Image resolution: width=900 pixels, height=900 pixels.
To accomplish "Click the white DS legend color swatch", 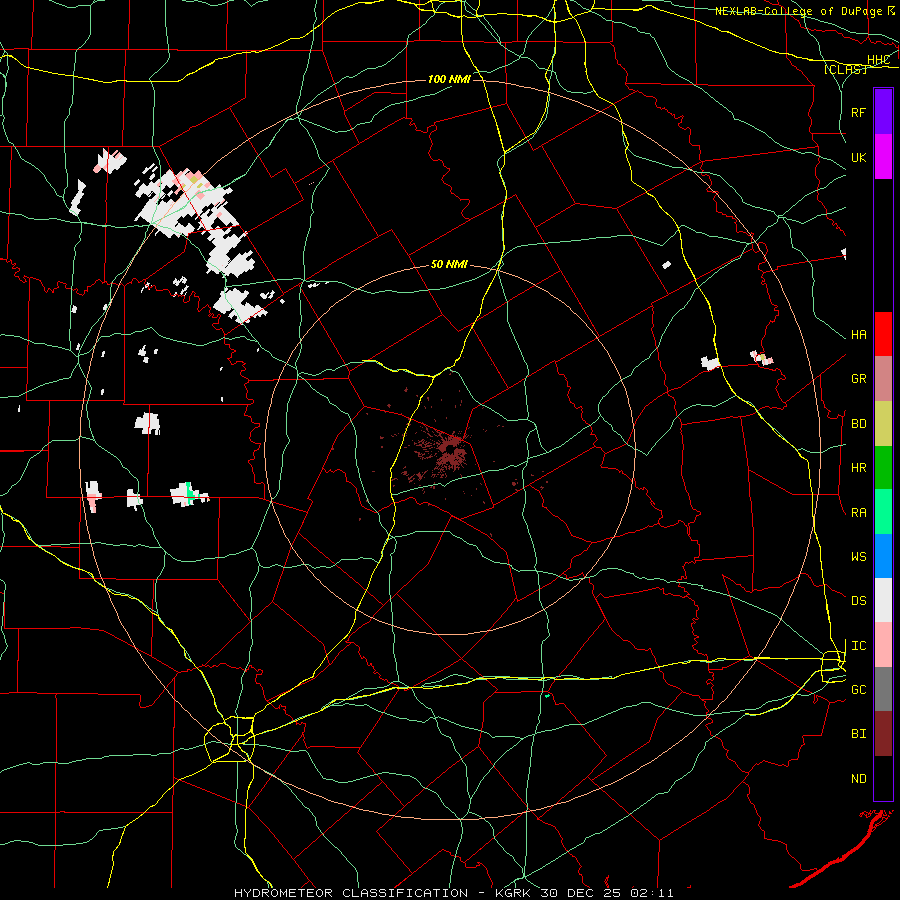I will click(883, 600).
